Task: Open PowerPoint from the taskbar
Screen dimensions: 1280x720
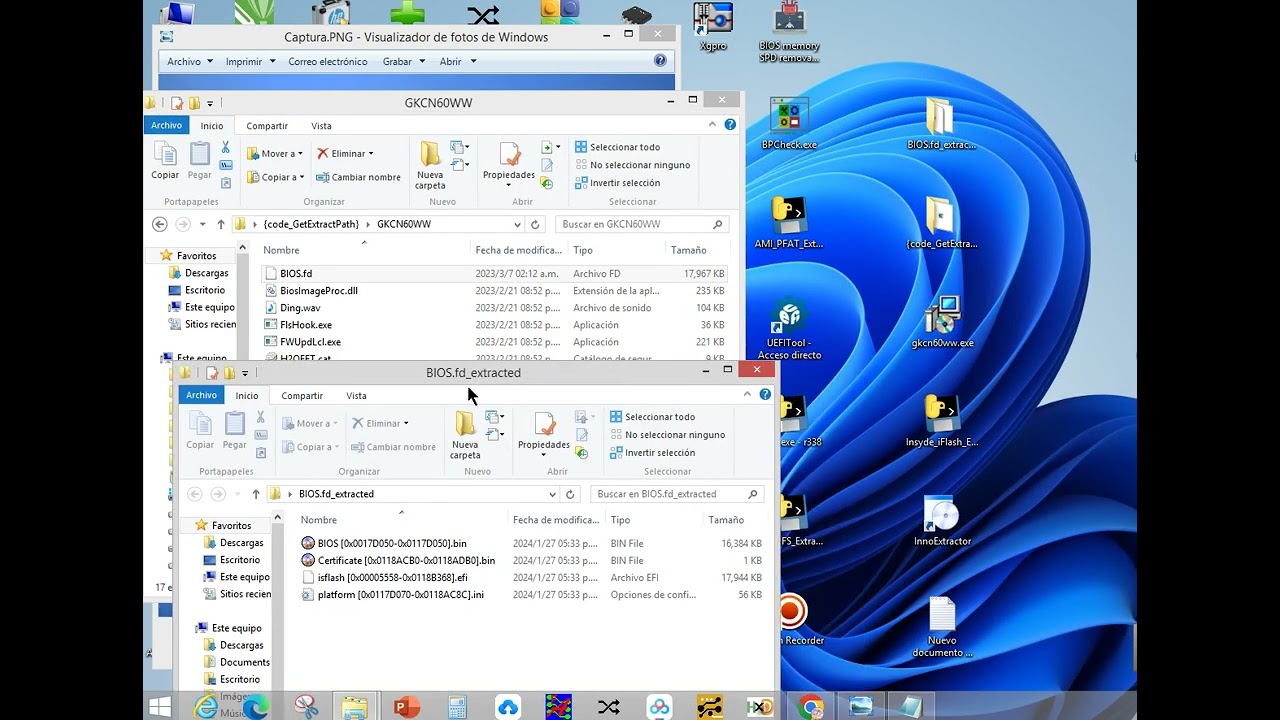Action: 406,707
